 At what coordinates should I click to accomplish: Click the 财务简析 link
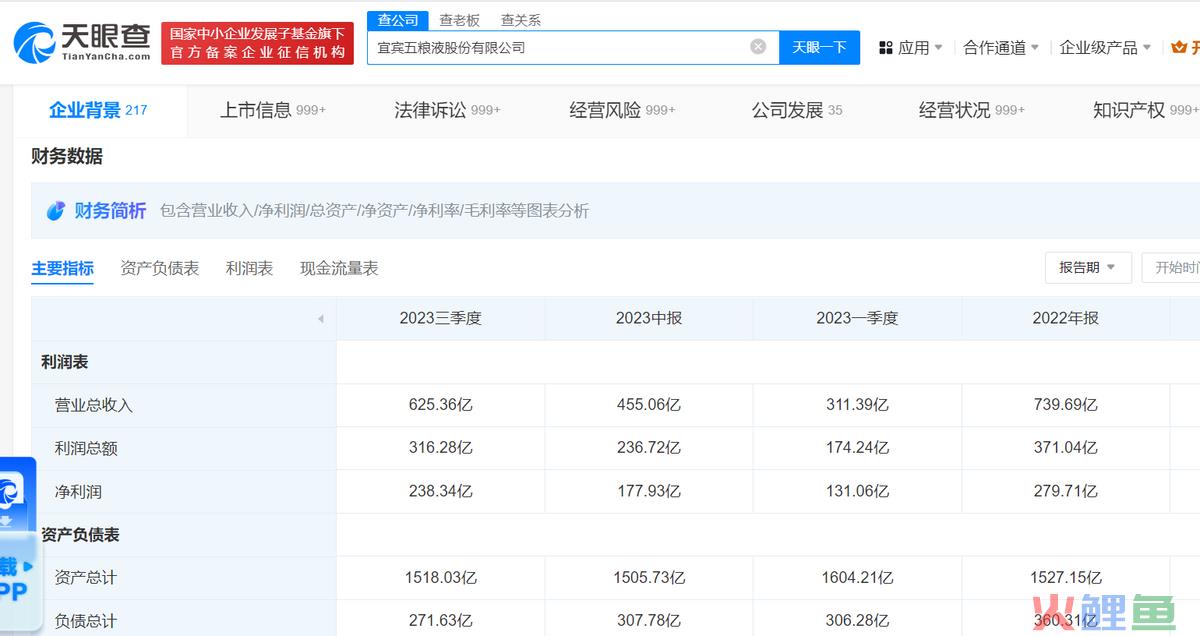[110, 210]
